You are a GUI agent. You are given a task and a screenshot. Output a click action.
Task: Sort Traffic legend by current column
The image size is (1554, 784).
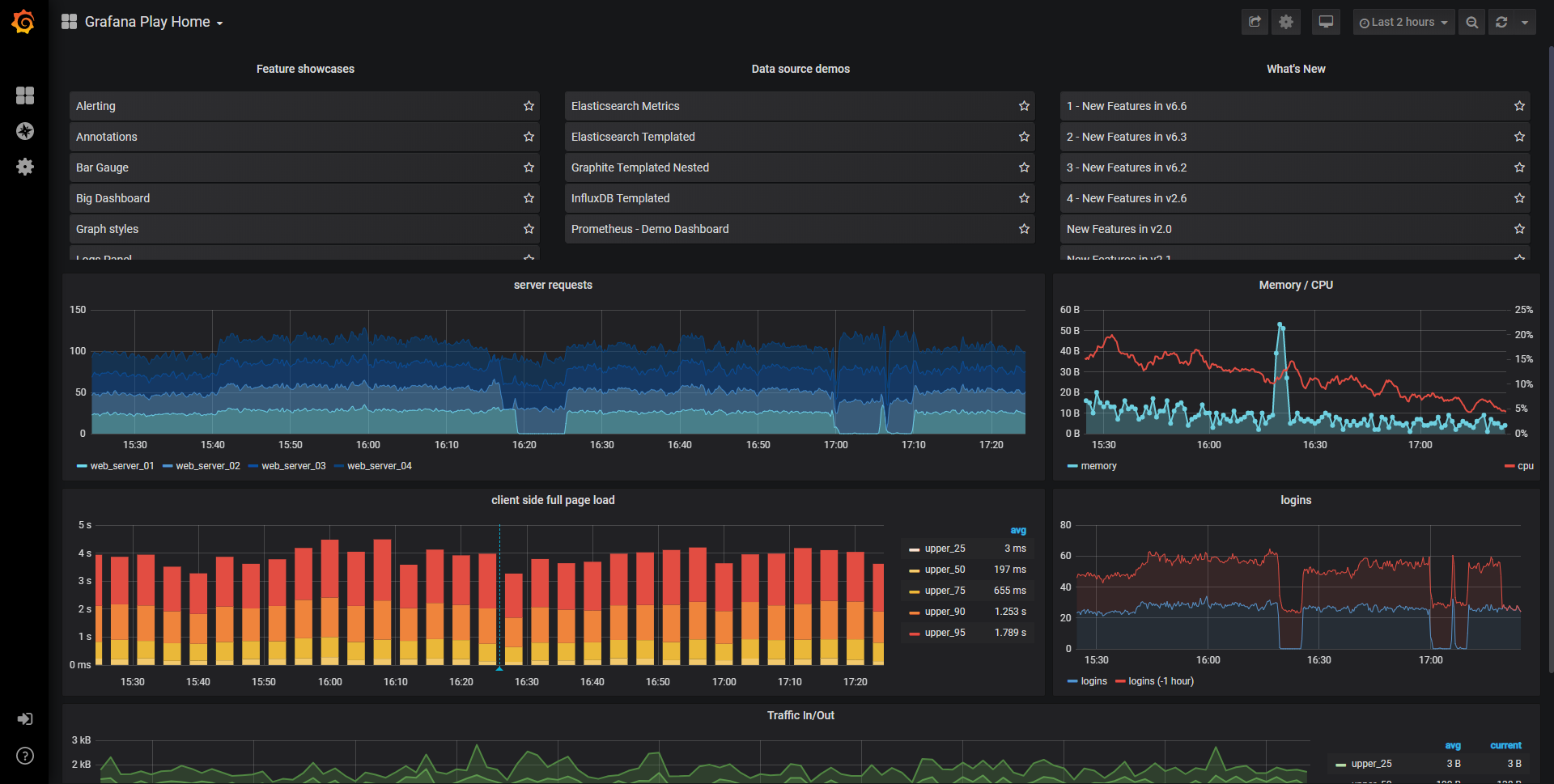1505,746
